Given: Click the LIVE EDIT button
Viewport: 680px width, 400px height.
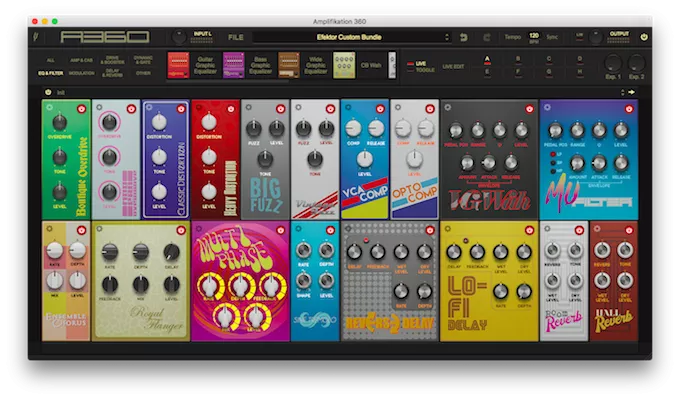Looking at the screenshot, I should point(453,66).
